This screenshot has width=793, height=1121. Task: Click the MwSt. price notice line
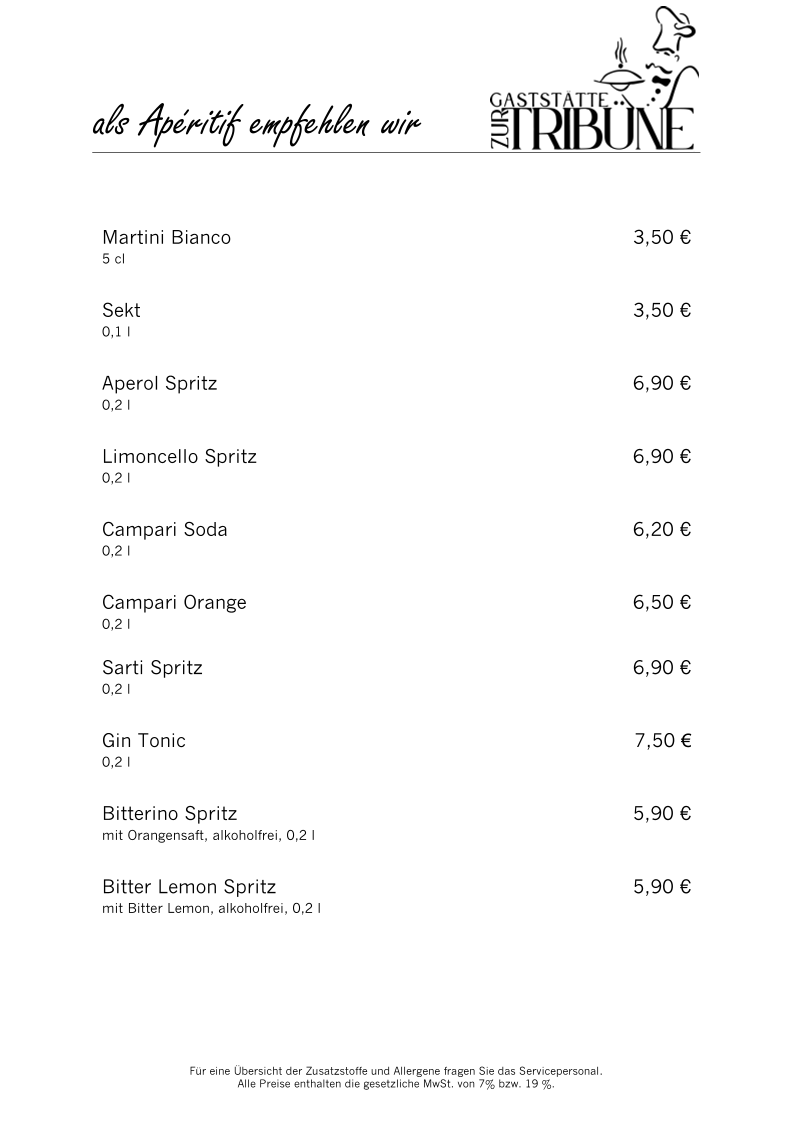(396, 1084)
